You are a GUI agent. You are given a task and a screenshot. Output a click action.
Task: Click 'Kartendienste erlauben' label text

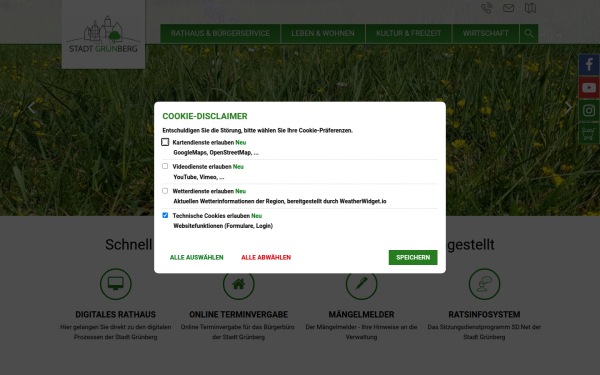[x=203, y=142]
